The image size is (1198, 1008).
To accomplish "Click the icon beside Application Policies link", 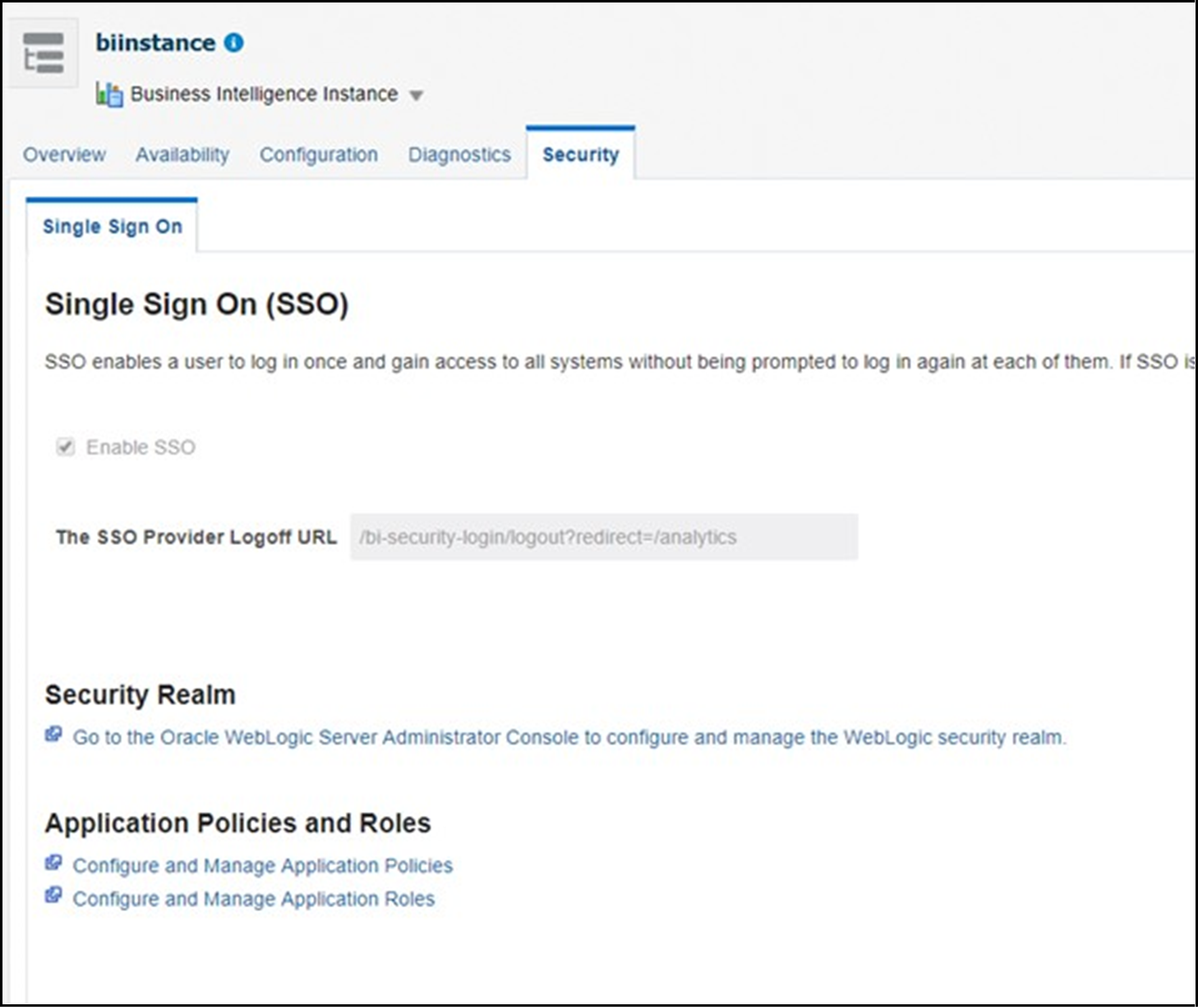I will 53,863.
